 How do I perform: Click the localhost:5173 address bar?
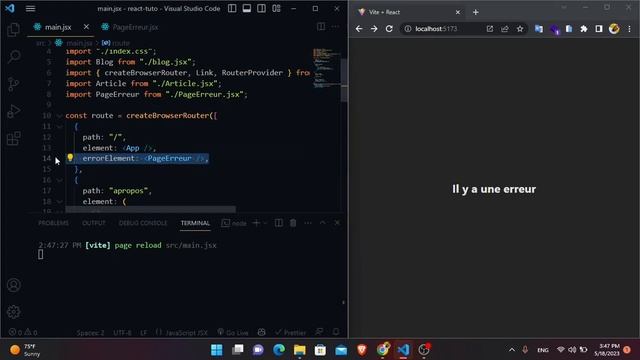pyautogui.click(x=436, y=29)
